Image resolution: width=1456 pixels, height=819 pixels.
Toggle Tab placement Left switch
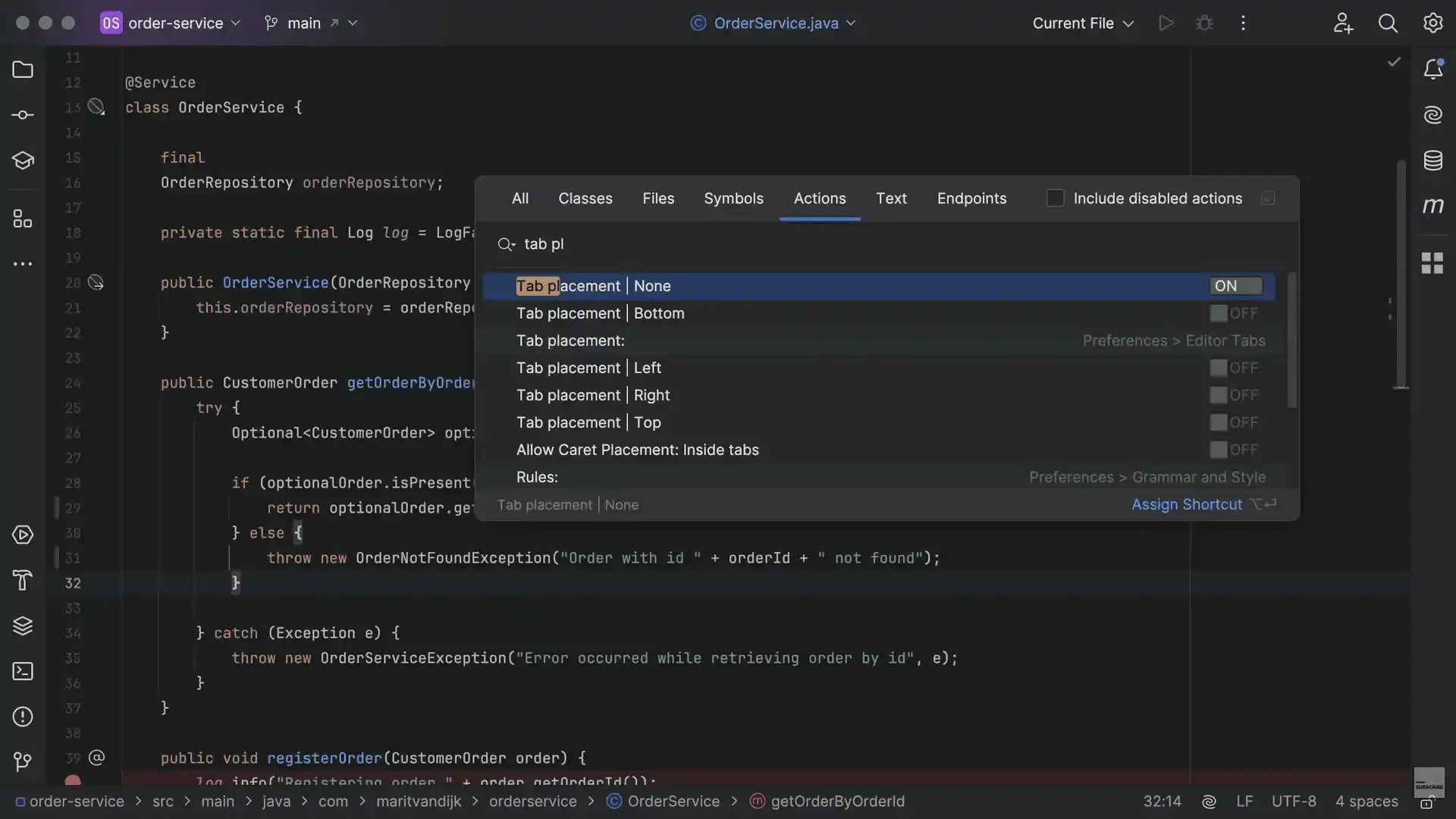[1235, 368]
